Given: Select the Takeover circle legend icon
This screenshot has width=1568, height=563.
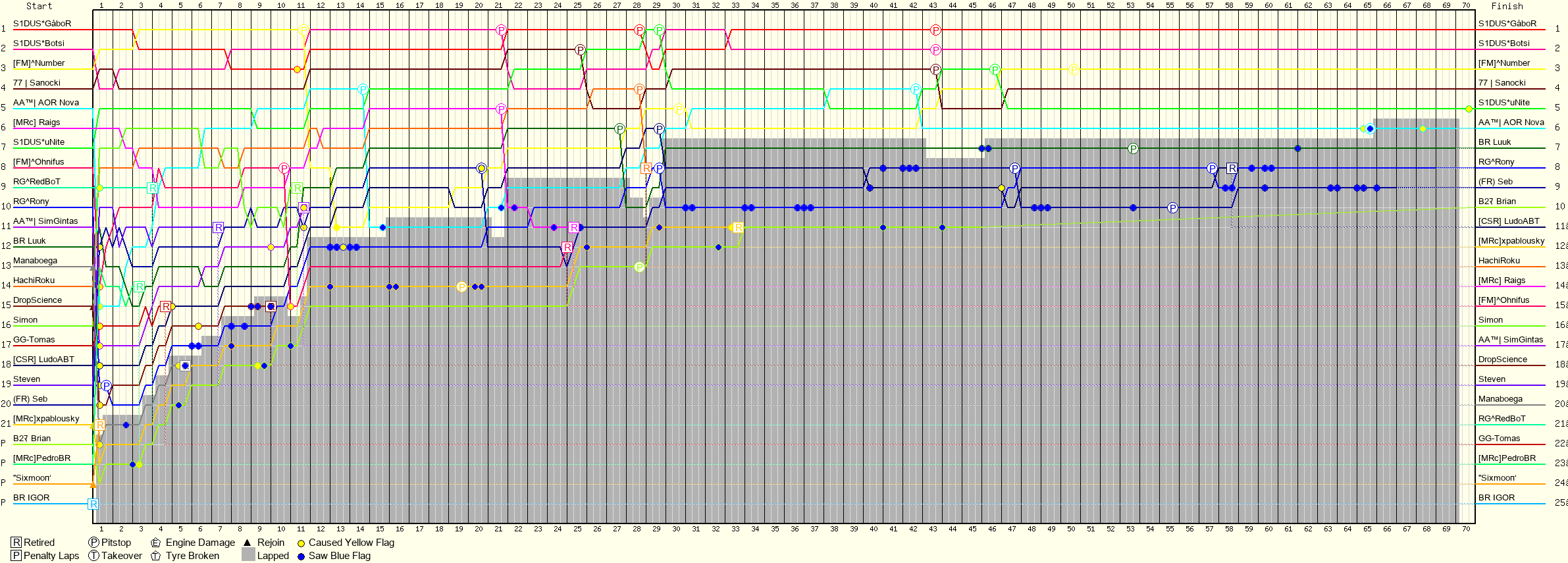Looking at the screenshot, I should pyautogui.click(x=93, y=556).
